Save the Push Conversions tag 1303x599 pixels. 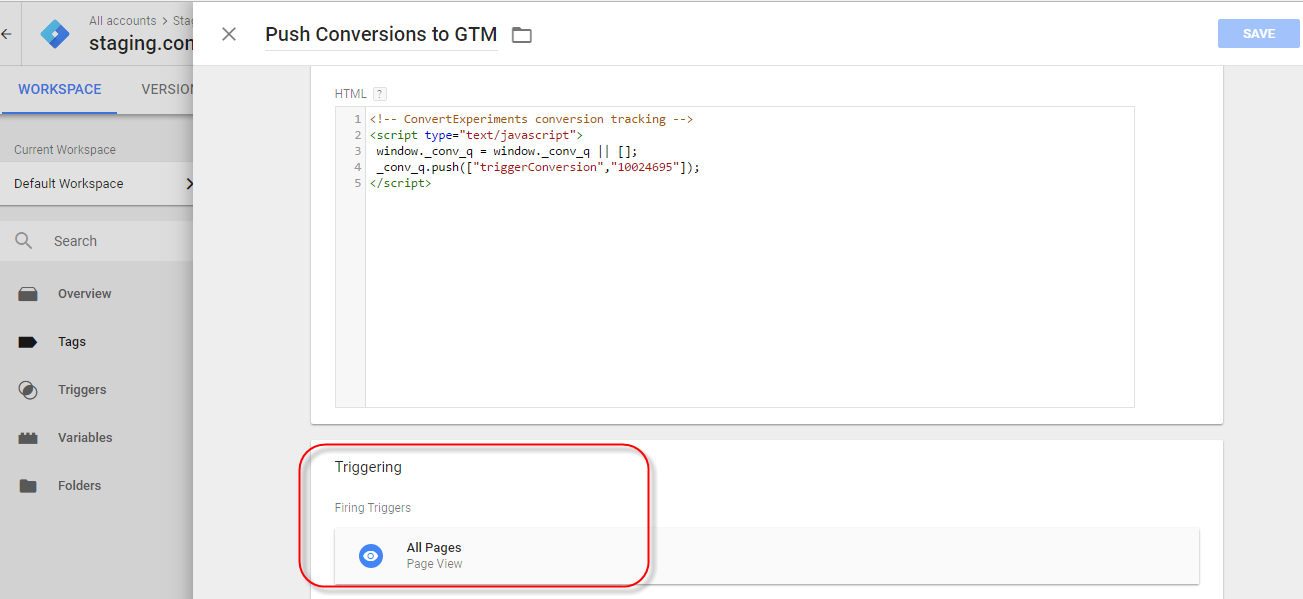[x=1258, y=33]
